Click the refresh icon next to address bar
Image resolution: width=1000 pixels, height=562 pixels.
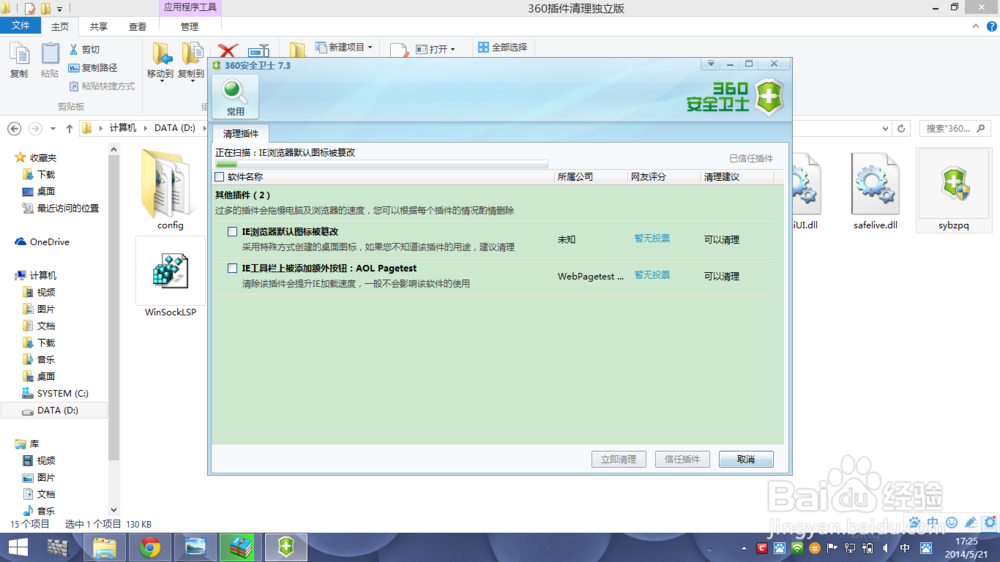pos(901,128)
